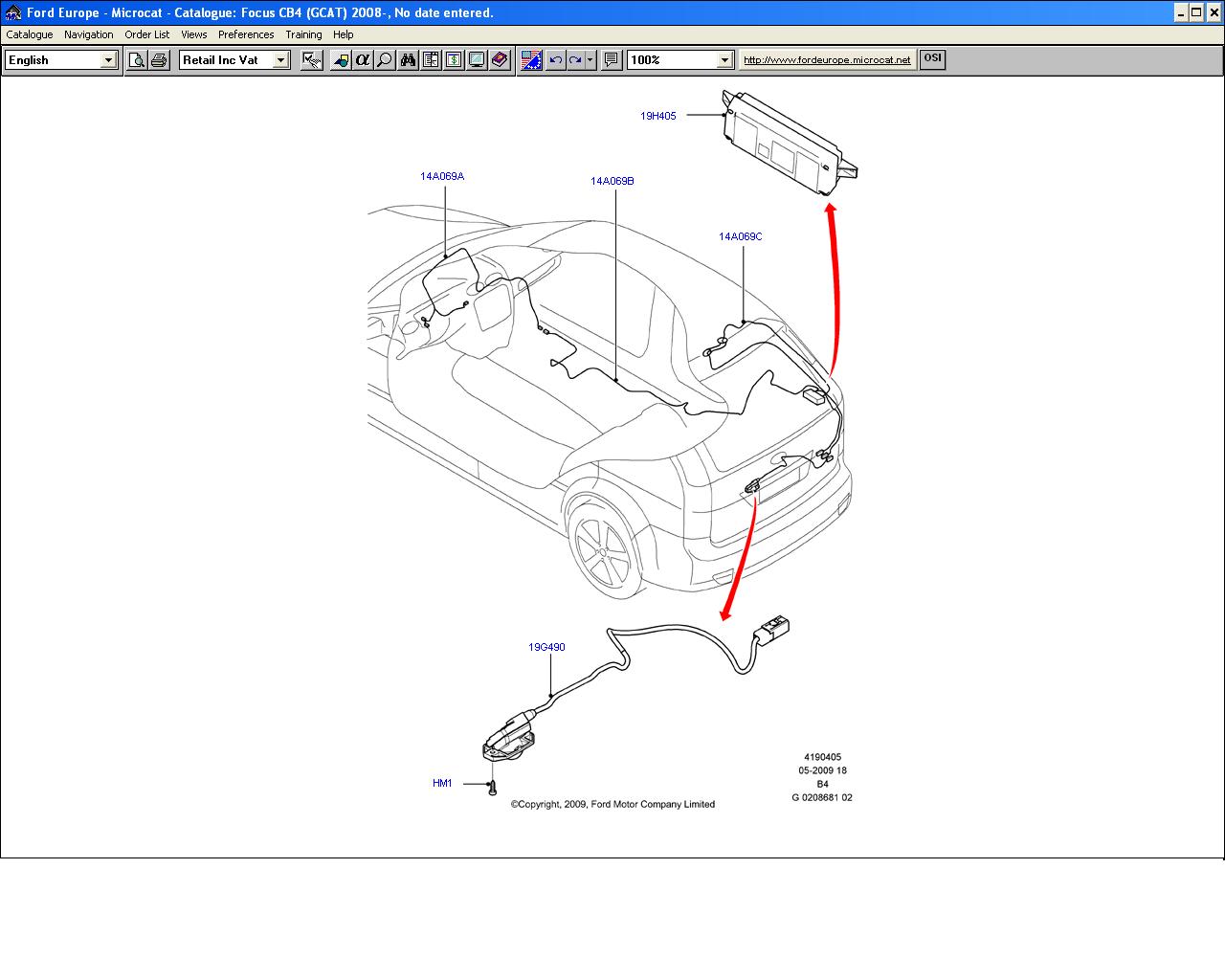The image size is (1225, 980).
Task: Click the magnifying glass icon
Action: point(385,60)
